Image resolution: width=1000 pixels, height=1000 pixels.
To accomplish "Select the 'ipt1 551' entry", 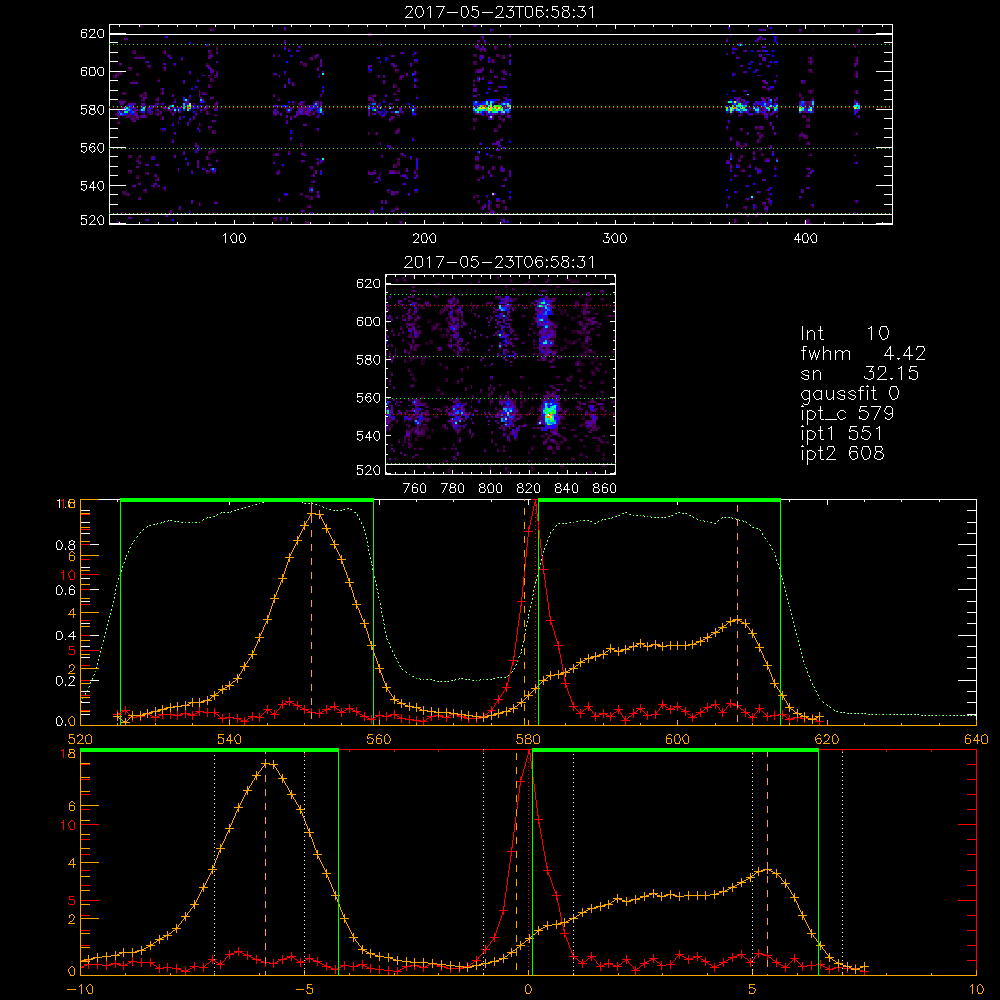I will click(842, 433).
